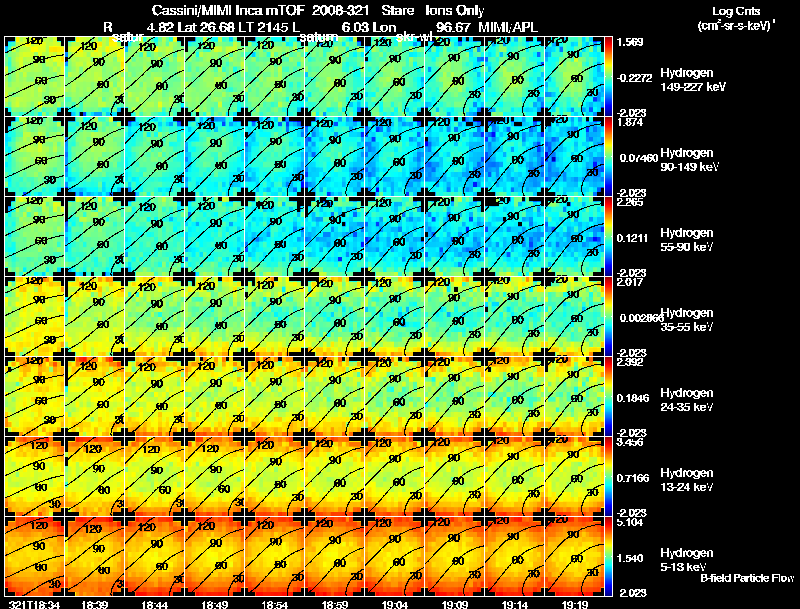Click the color bar for Hydrogen 13-24 keV
This screenshot has width=800, height=609.
609,477
